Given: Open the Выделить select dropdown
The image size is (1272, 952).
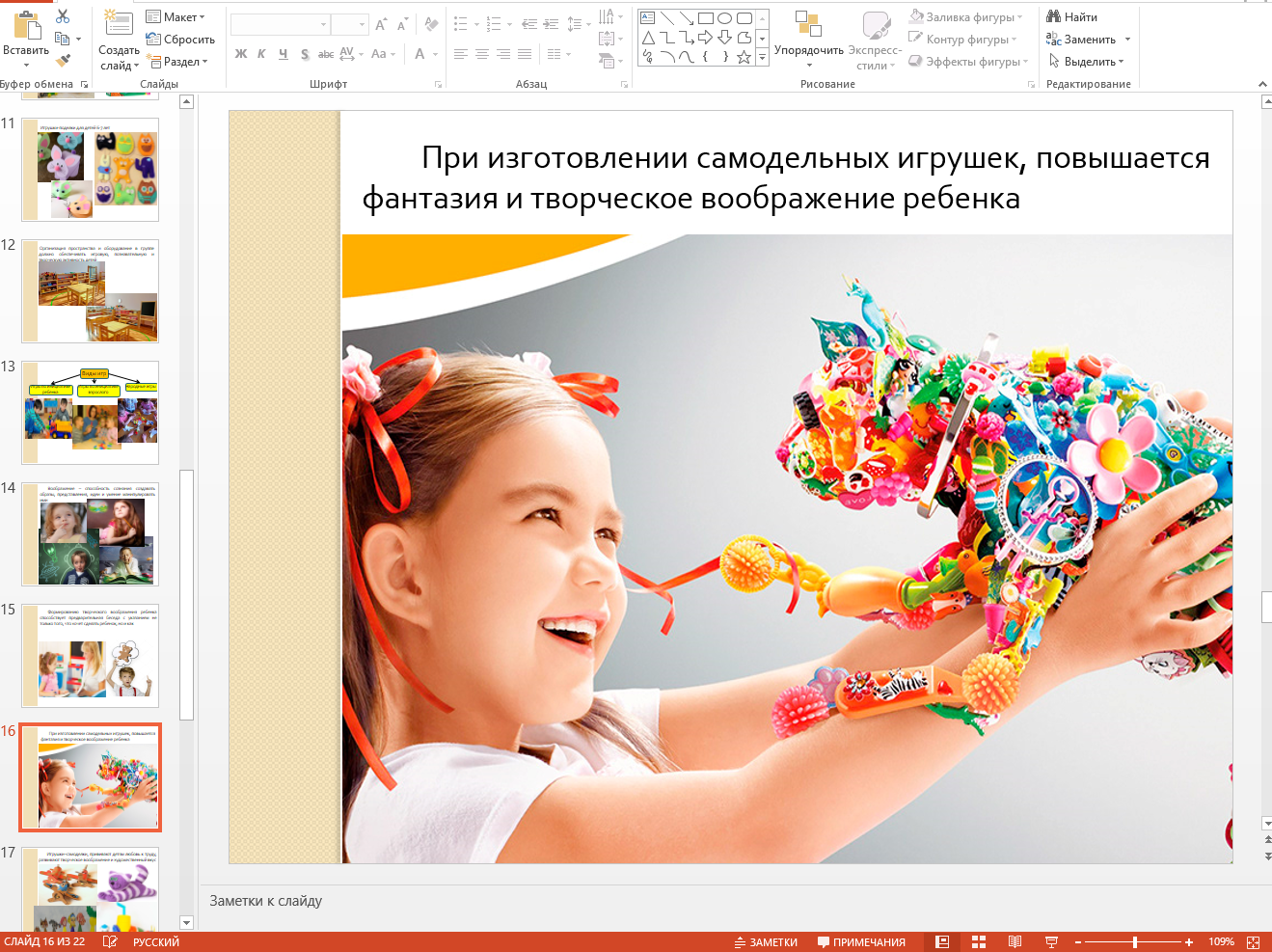Looking at the screenshot, I should pyautogui.click(x=1086, y=61).
